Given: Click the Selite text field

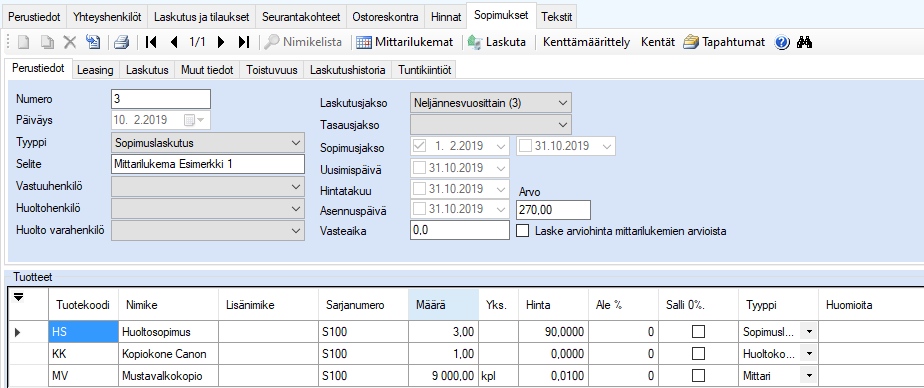Looking at the screenshot, I should click(x=208, y=164).
